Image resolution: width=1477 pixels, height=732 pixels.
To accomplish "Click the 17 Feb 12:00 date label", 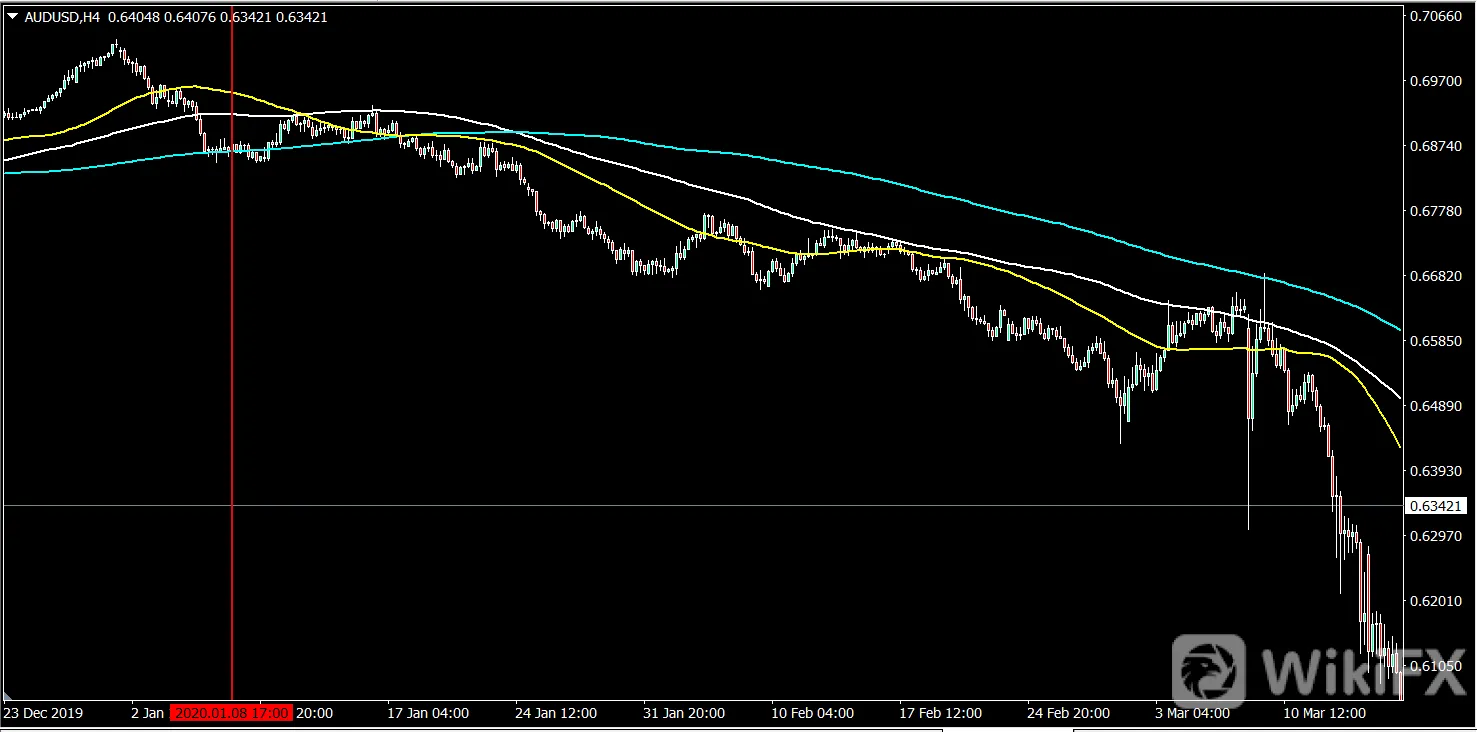I will coord(940,713).
